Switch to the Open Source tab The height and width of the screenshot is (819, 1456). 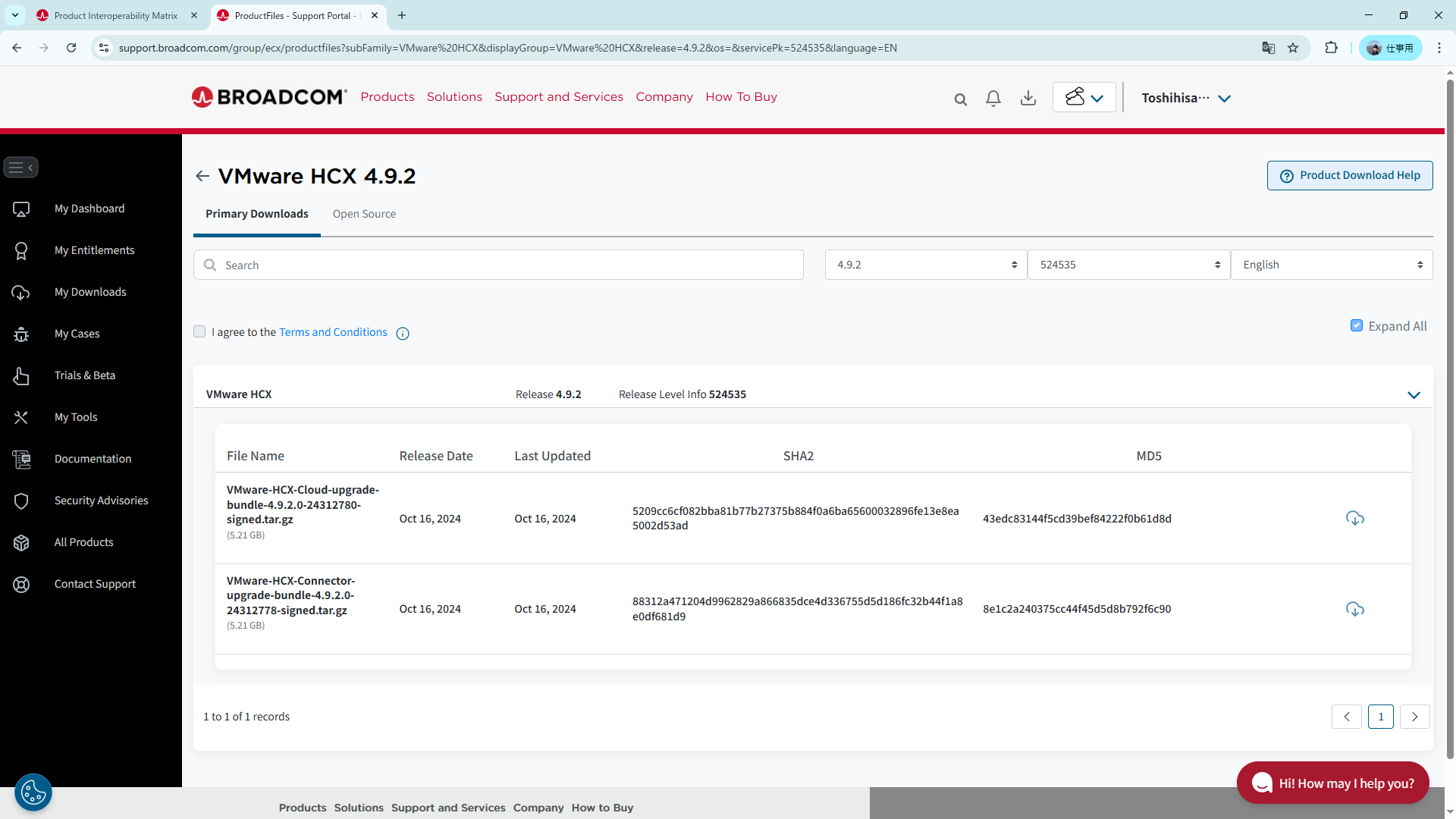point(364,214)
